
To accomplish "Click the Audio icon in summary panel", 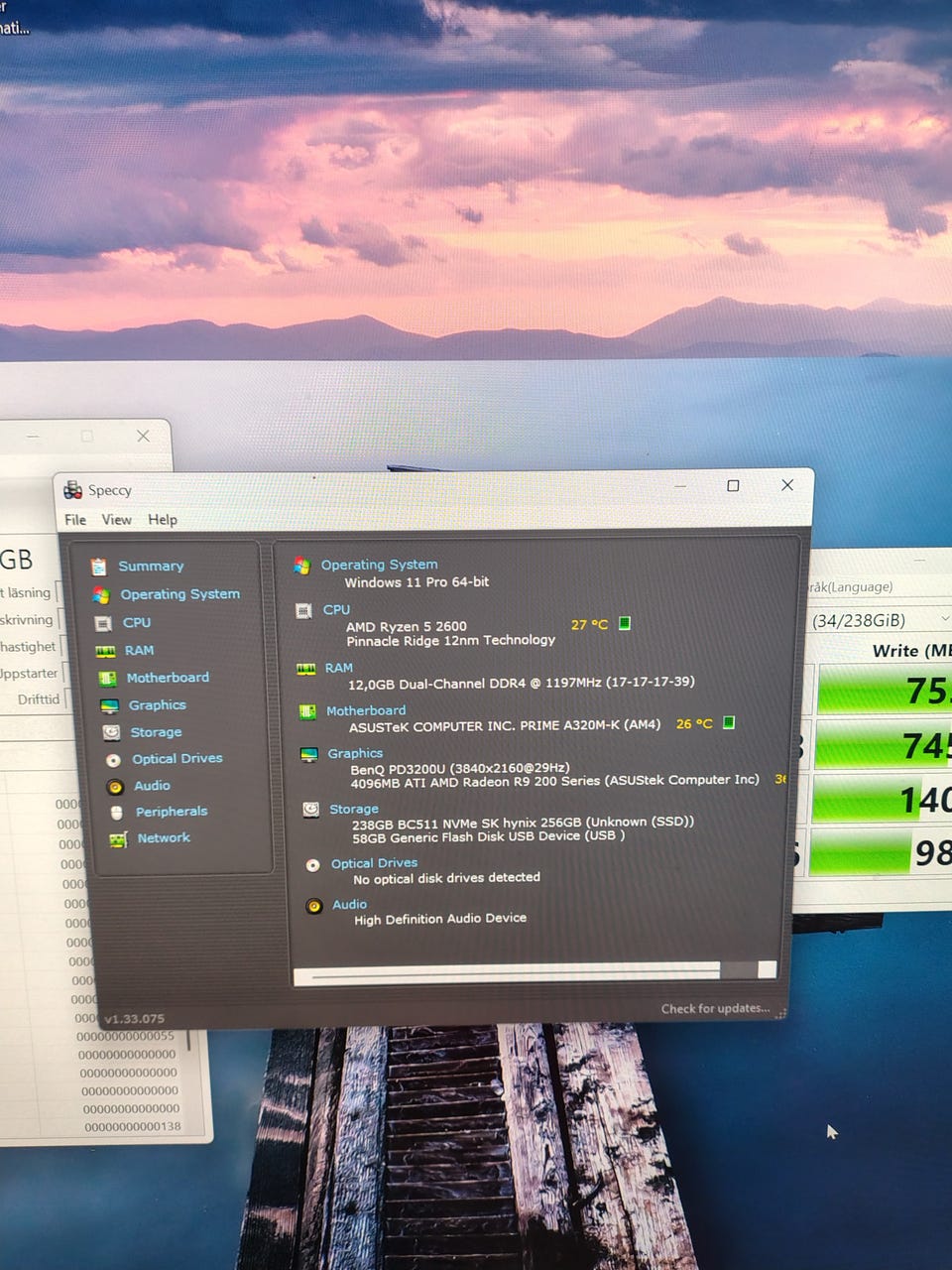I will click(x=314, y=906).
